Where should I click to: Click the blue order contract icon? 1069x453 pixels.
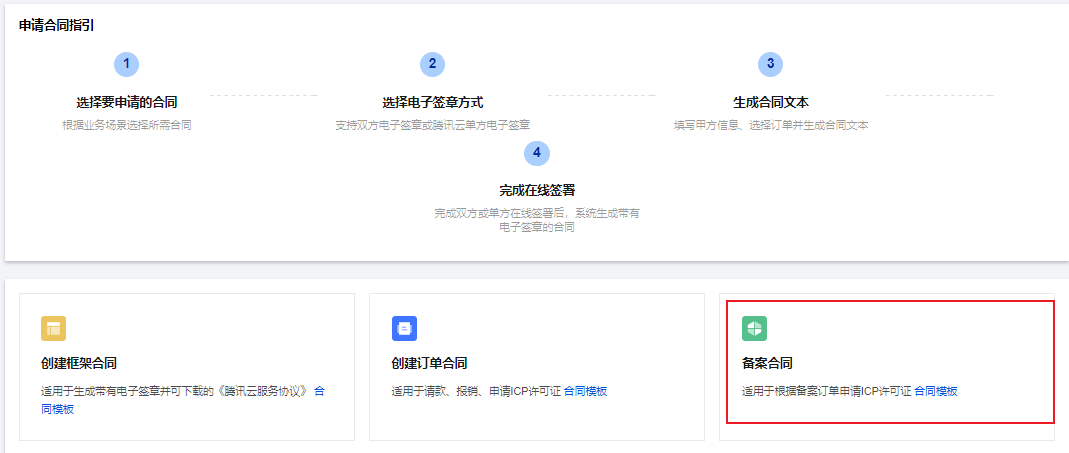pyautogui.click(x=404, y=329)
